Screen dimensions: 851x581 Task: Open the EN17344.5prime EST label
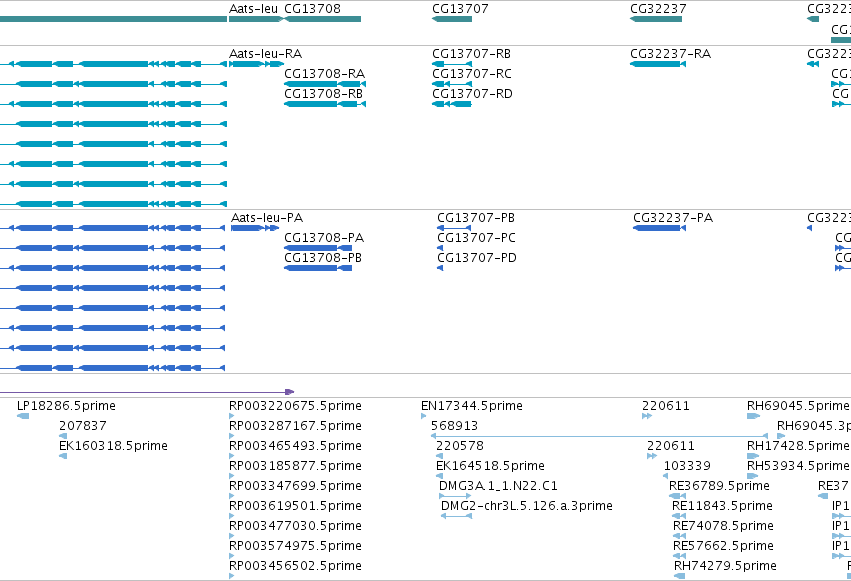pyautogui.click(x=472, y=406)
